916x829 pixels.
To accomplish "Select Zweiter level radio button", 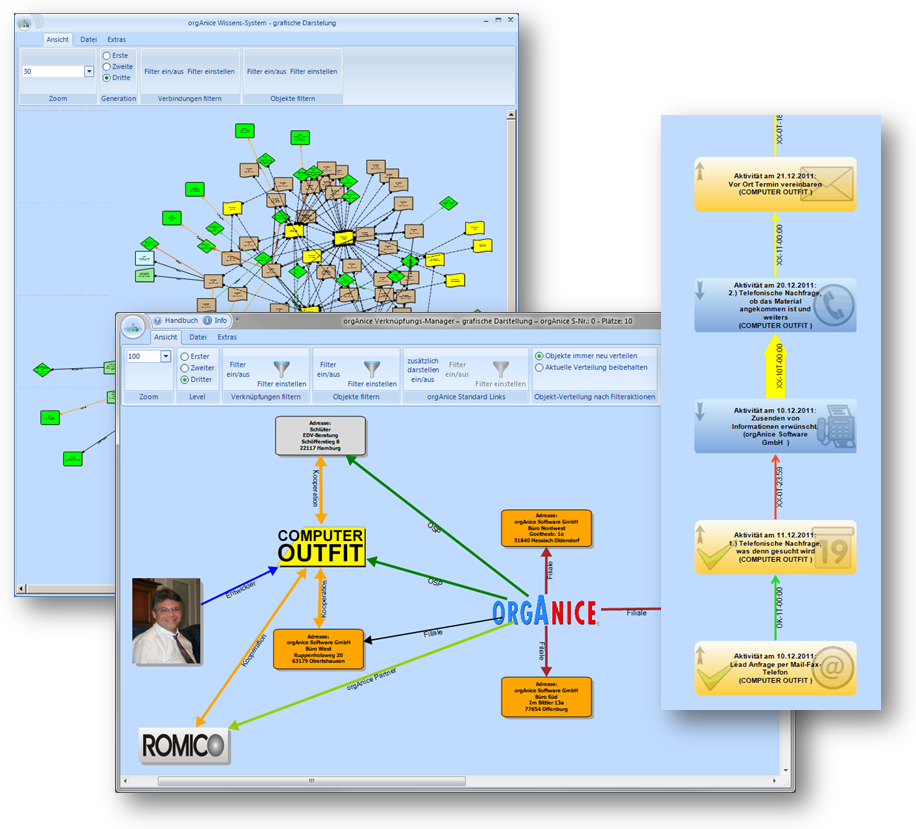I will pyautogui.click(x=185, y=368).
